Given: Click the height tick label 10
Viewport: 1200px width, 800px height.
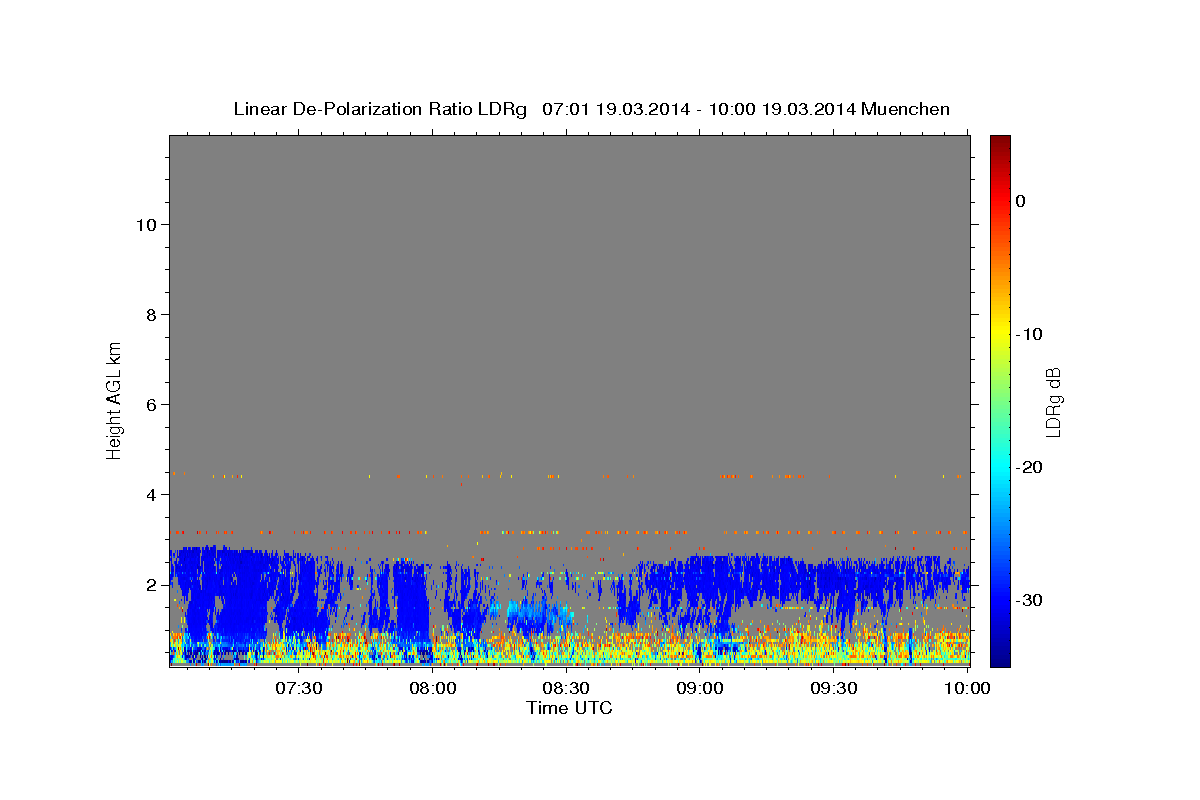Looking at the screenshot, I should (146, 225).
